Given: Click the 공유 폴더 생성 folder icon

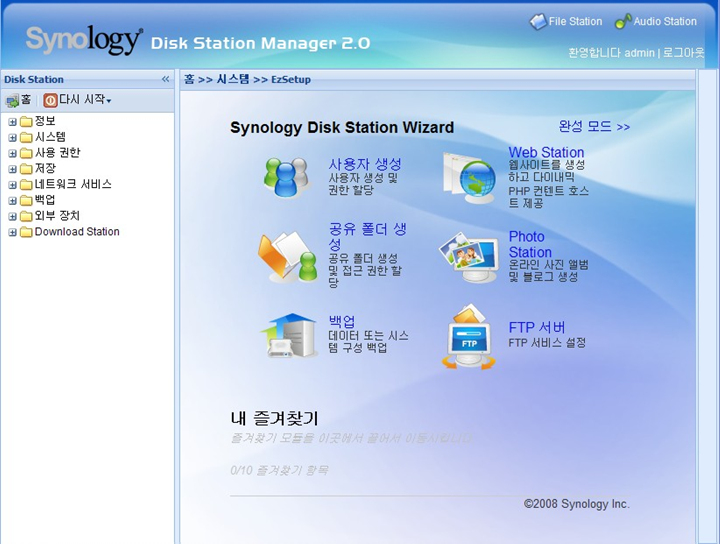Looking at the screenshot, I should point(288,256).
